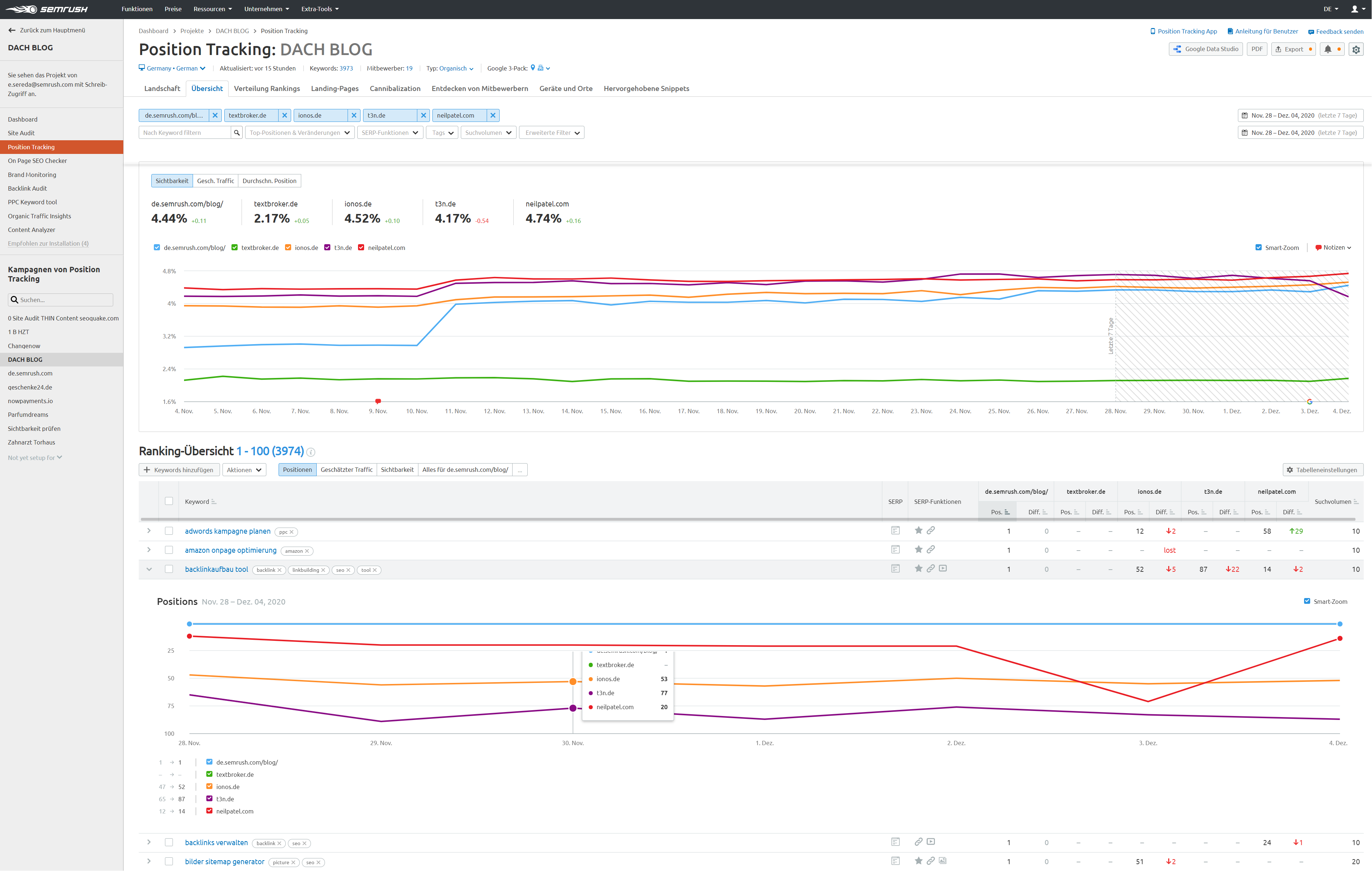The image size is (1372, 871).
Task: Open the SERP-Funktionen filter dropdown
Action: [x=390, y=133]
